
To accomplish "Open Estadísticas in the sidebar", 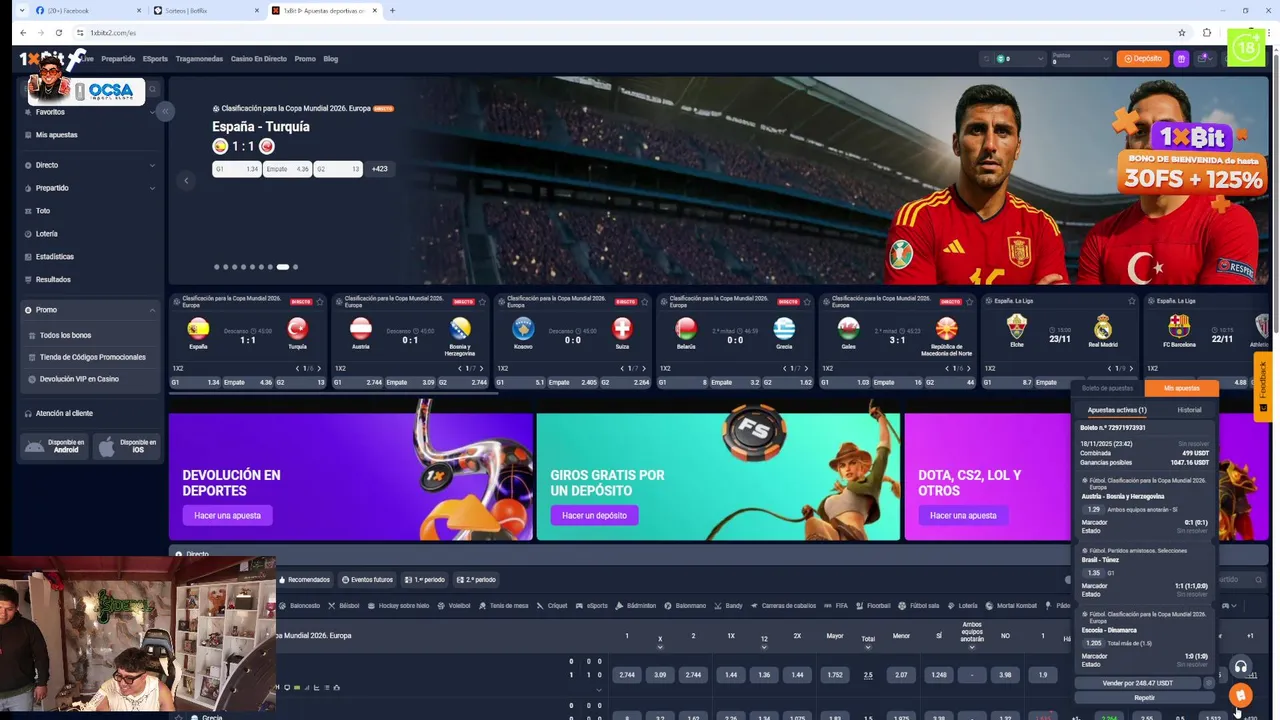I will (55, 257).
